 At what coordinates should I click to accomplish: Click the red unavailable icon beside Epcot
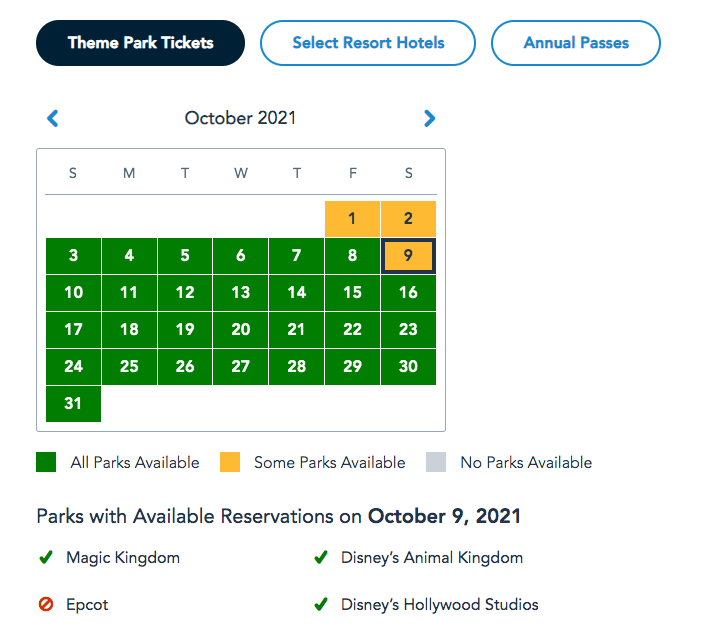pos(45,604)
